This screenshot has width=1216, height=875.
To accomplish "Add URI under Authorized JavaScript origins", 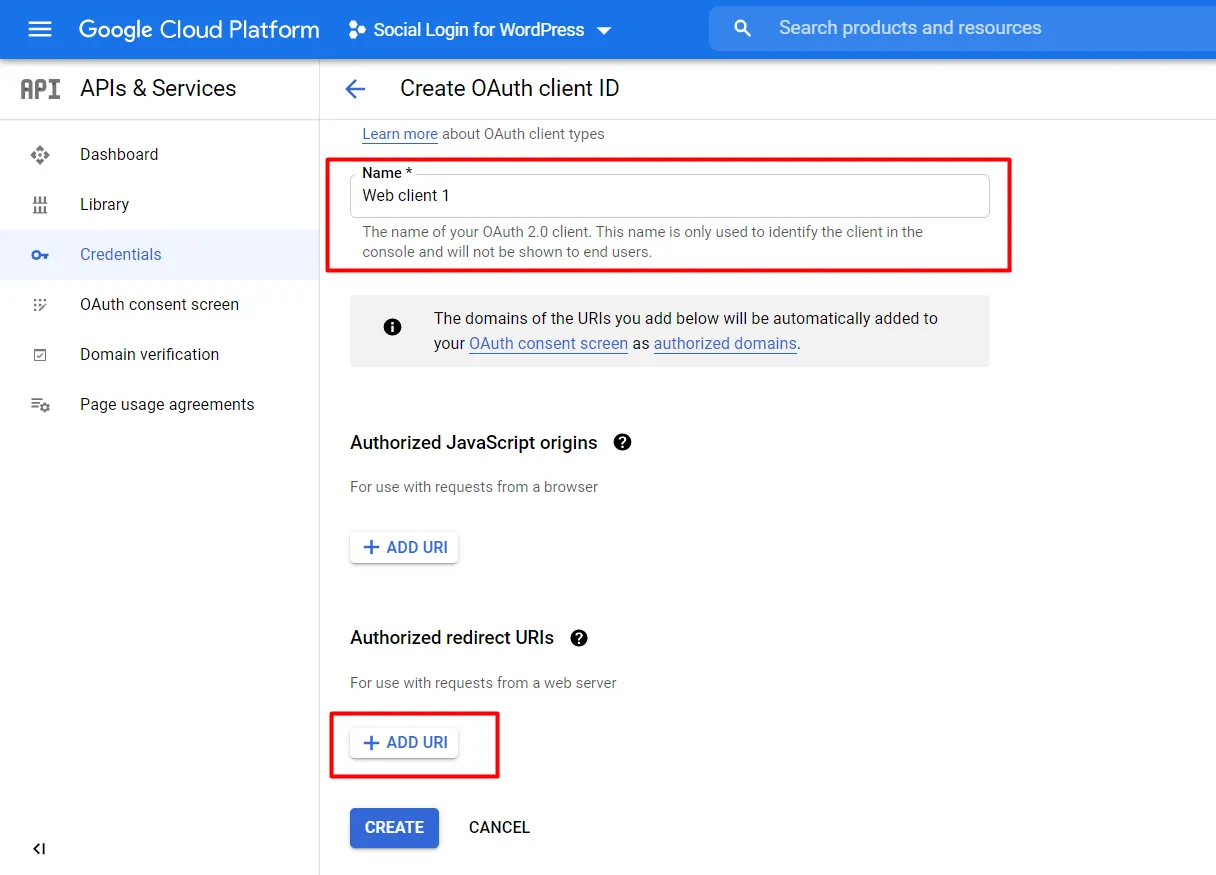I will tap(404, 547).
